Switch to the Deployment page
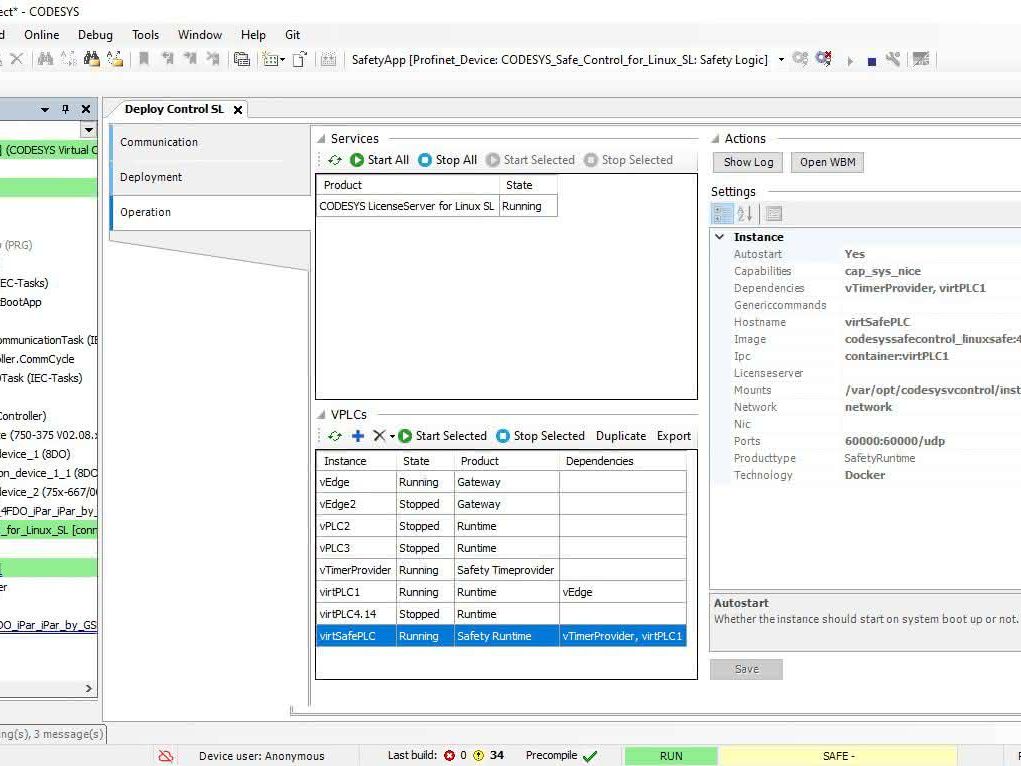Image resolution: width=1021 pixels, height=766 pixels. coord(210,177)
